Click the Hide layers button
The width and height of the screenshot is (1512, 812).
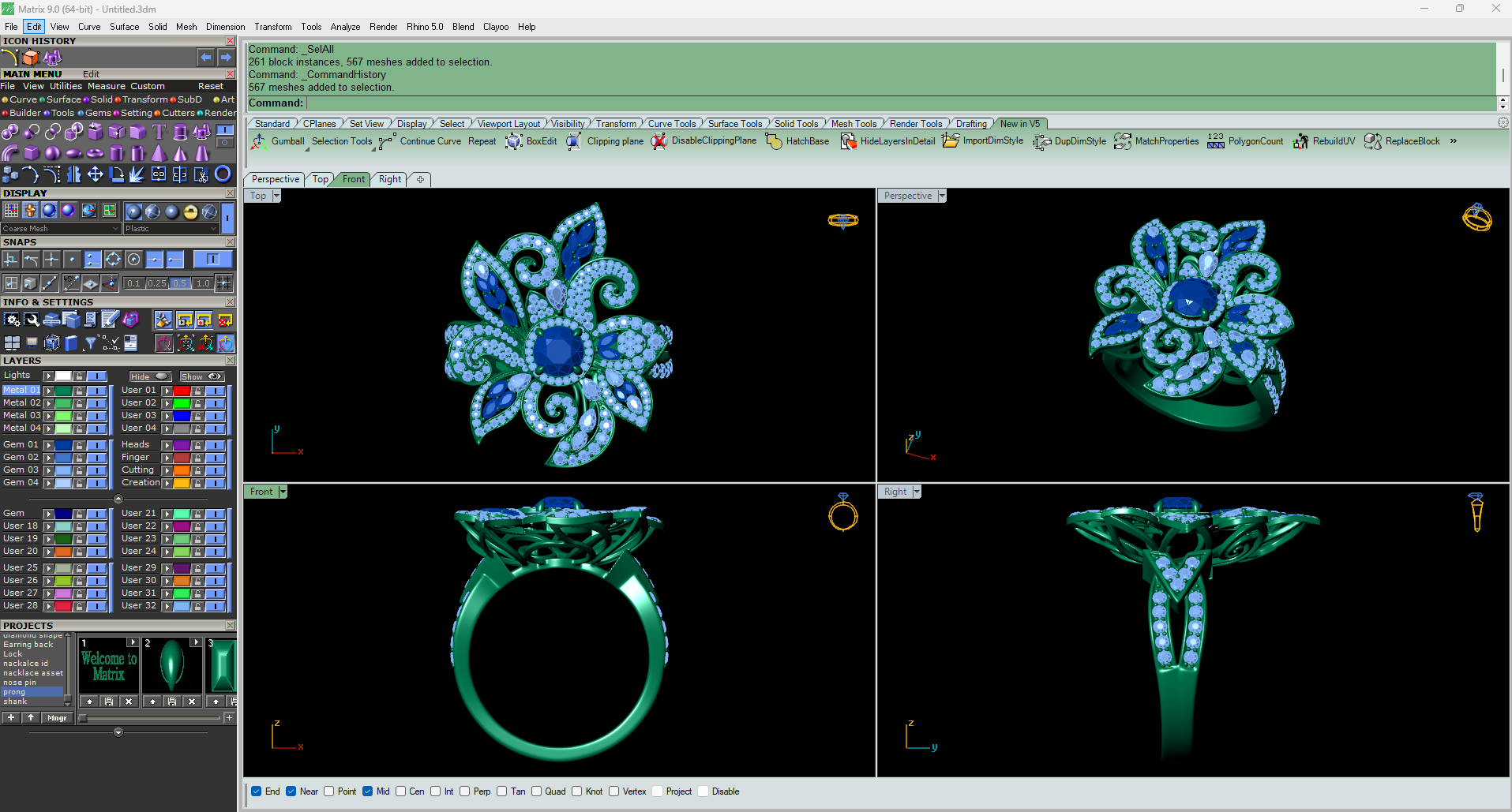coord(150,376)
